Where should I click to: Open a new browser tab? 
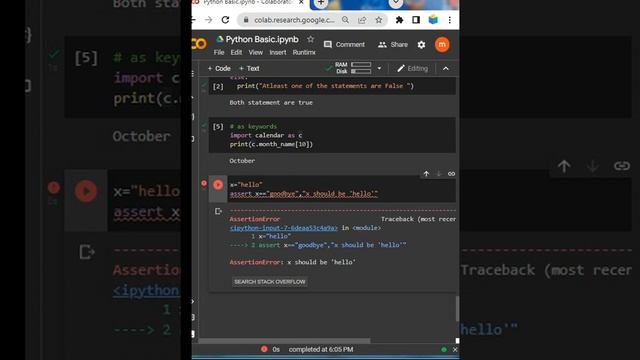click(321, 3)
